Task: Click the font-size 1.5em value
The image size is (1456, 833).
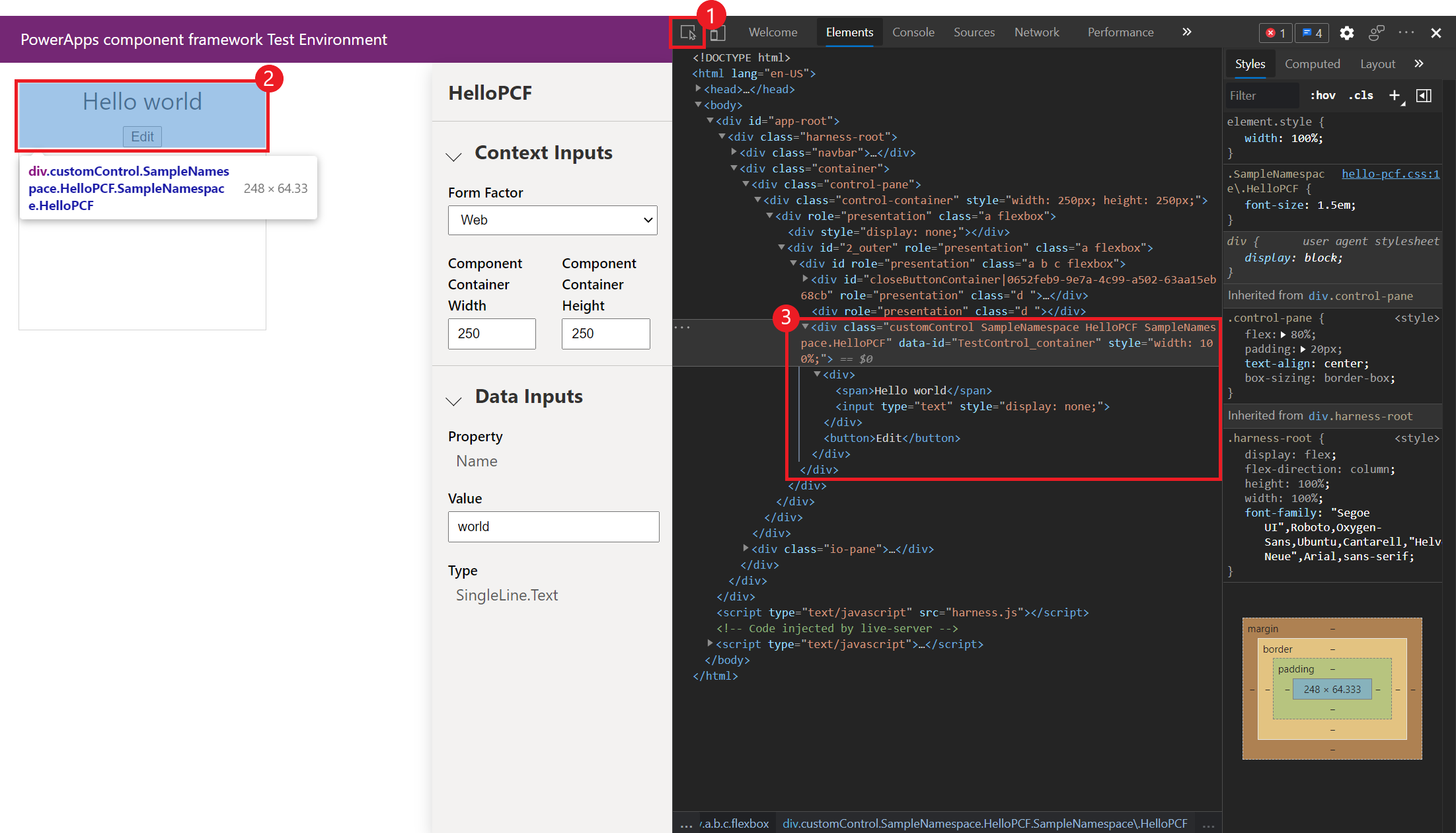Action: click(x=1334, y=205)
